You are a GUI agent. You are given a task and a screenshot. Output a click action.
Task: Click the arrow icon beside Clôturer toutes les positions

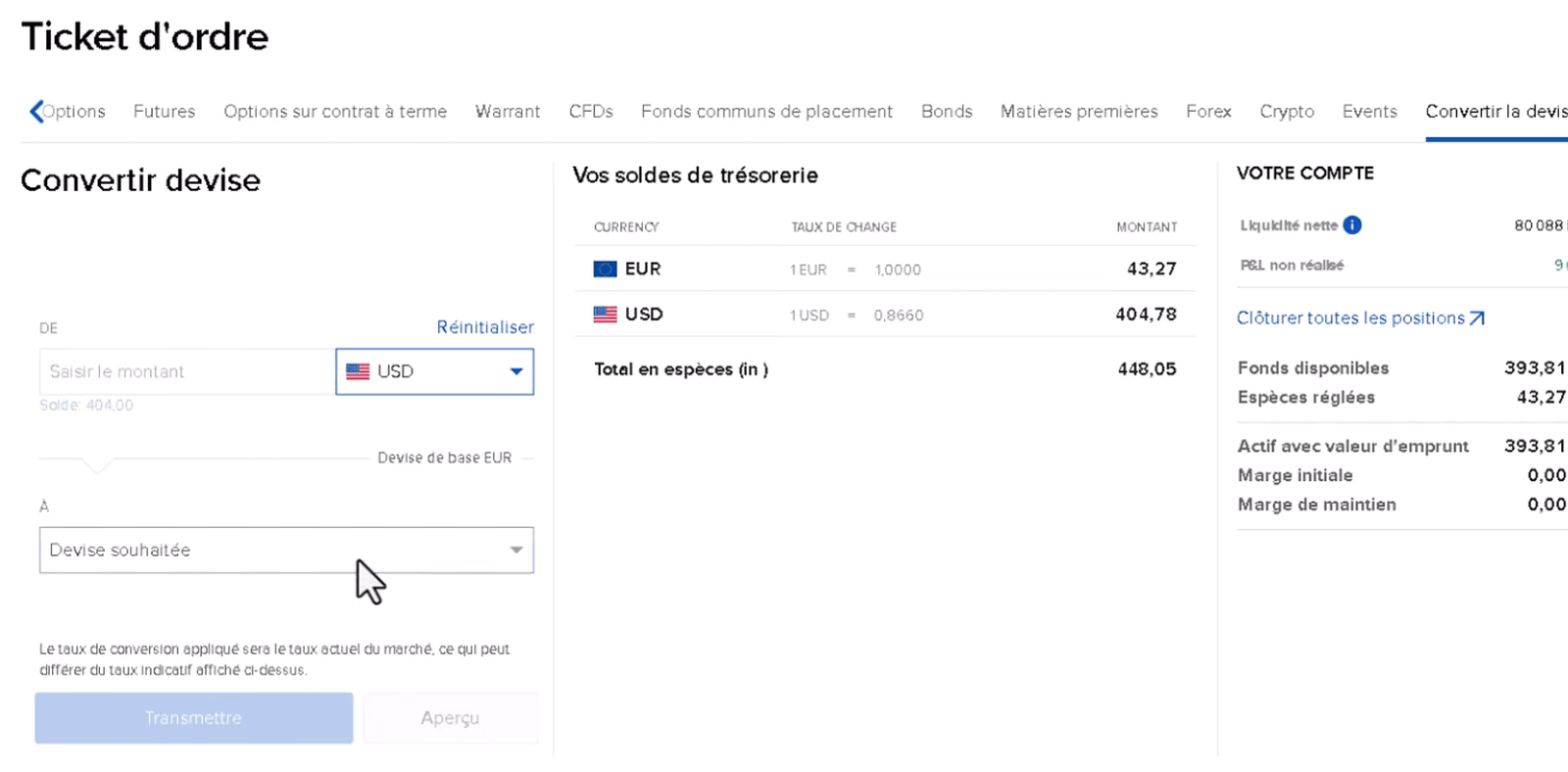tap(1477, 318)
